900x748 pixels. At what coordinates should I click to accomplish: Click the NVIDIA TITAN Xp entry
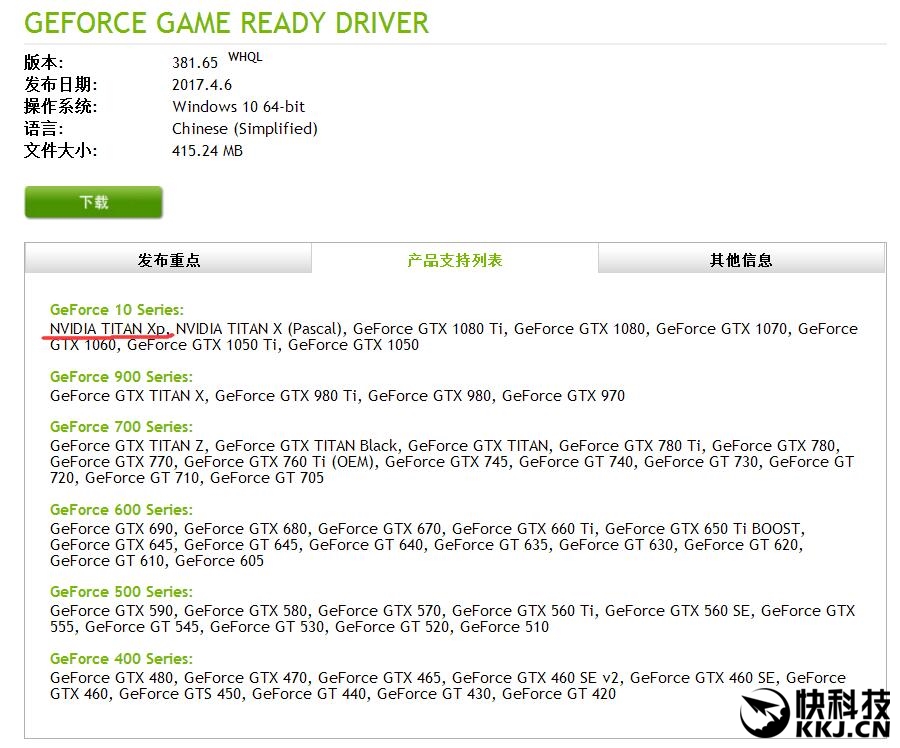click(x=108, y=328)
